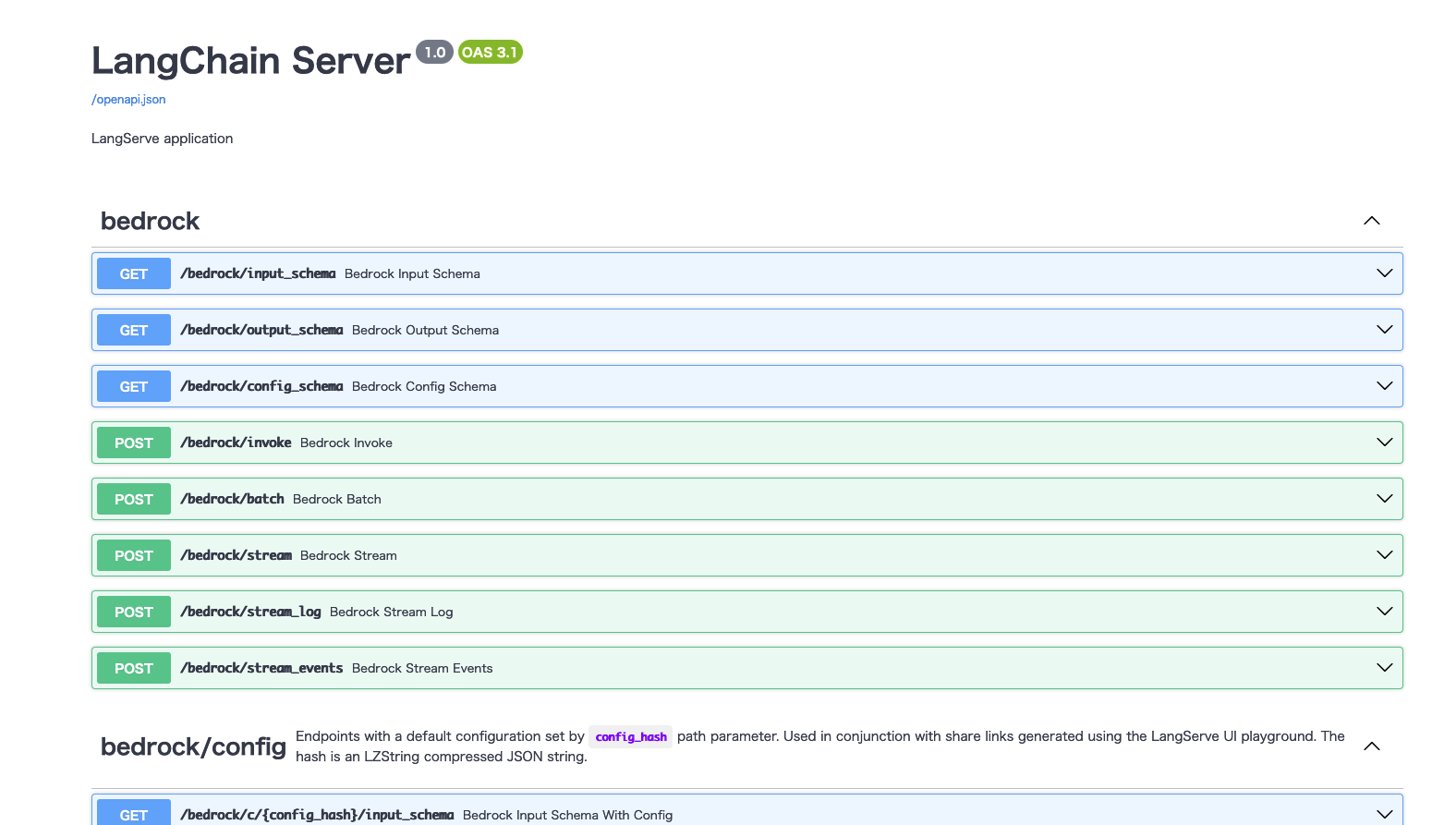Click GET badge for Bedrock Config Schema
1456x825 pixels.
coord(134,386)
